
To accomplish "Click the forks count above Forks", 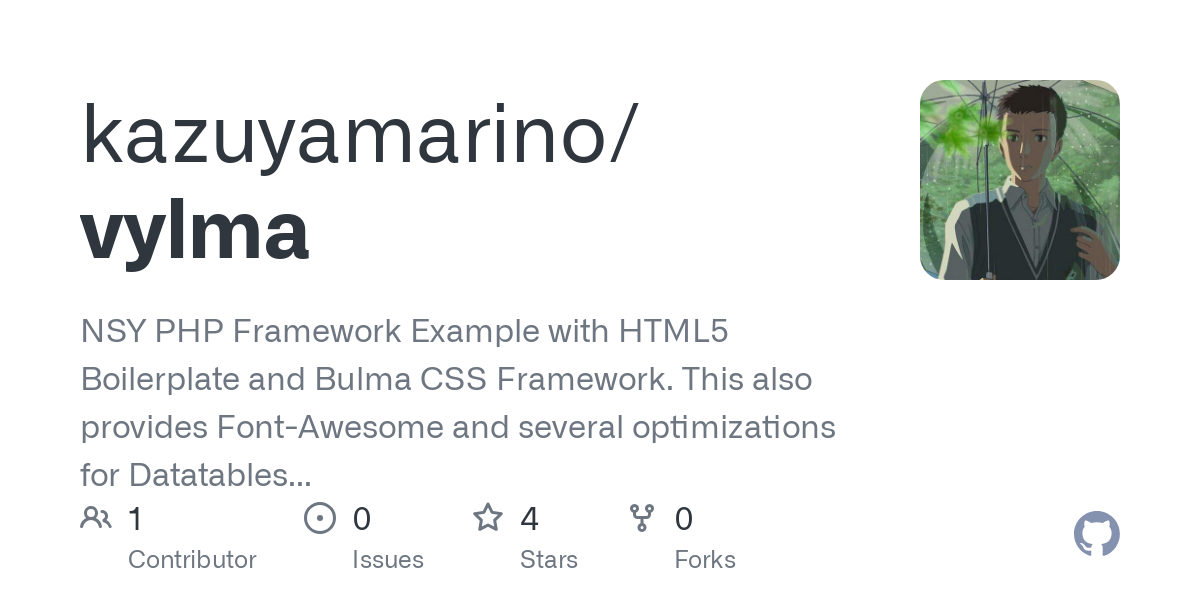I will 684,519.
